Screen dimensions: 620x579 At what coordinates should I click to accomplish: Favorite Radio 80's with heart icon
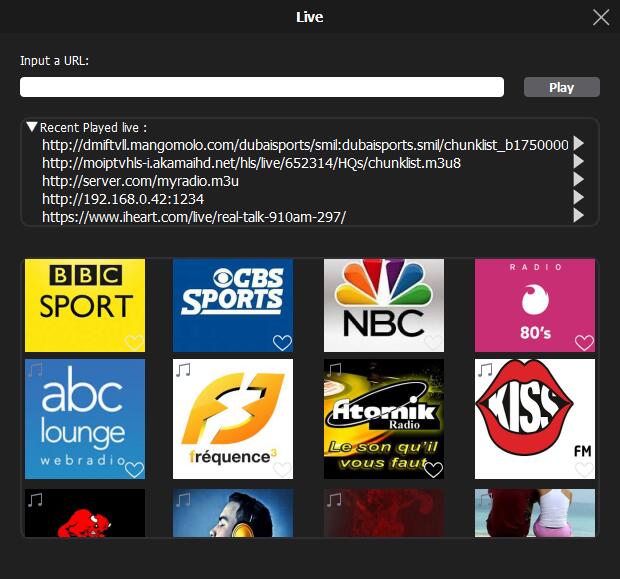[x=584, y=342]
